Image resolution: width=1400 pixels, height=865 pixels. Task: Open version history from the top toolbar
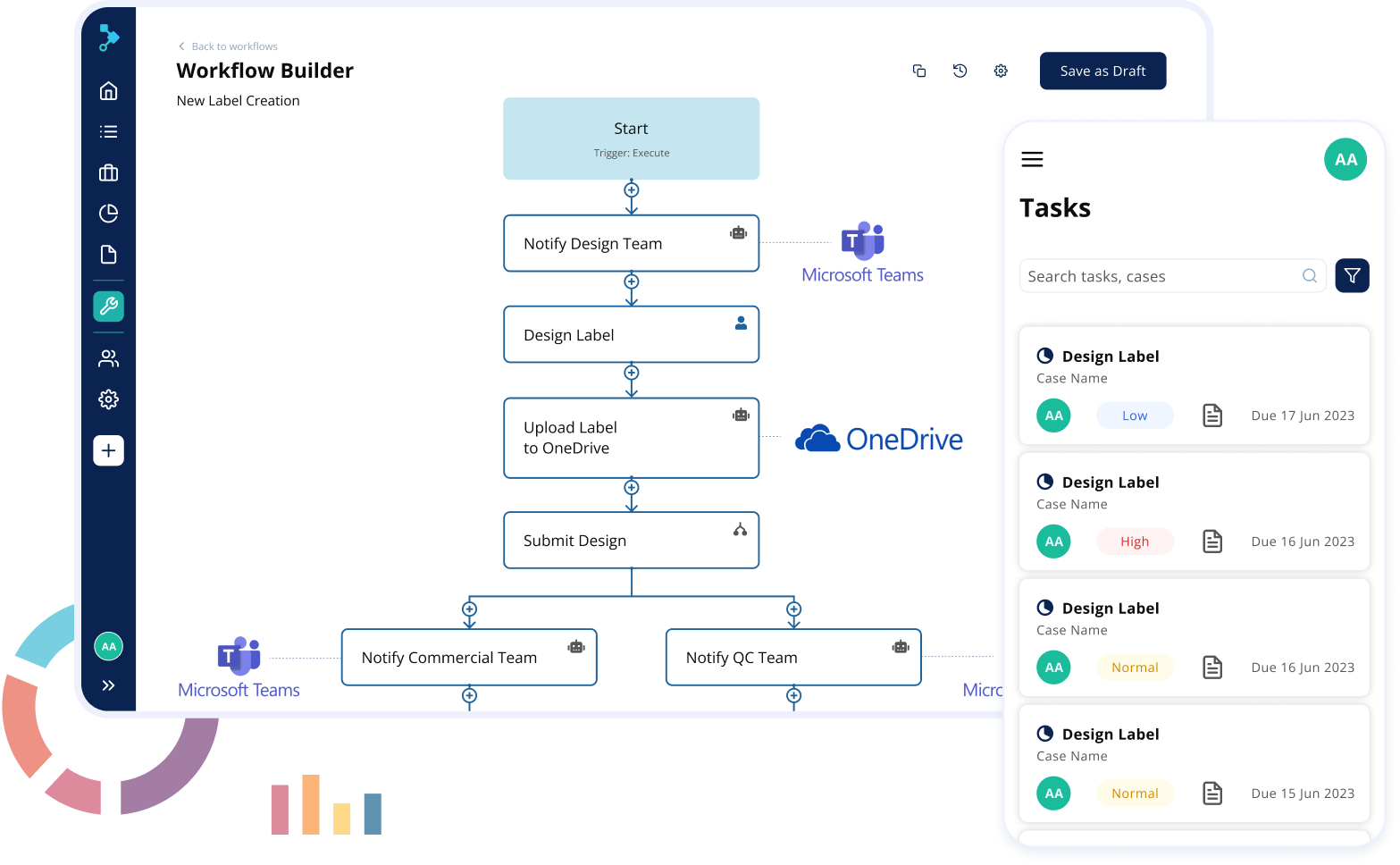[960, 71]
